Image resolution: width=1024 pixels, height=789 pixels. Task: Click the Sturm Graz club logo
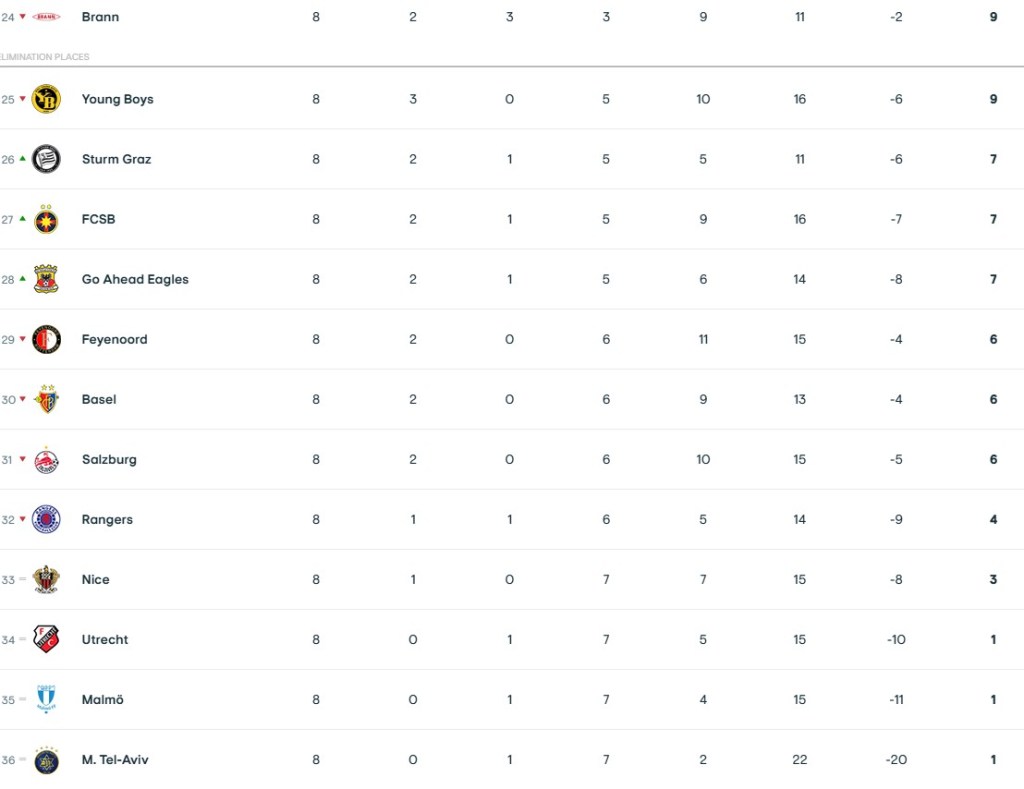46,159
